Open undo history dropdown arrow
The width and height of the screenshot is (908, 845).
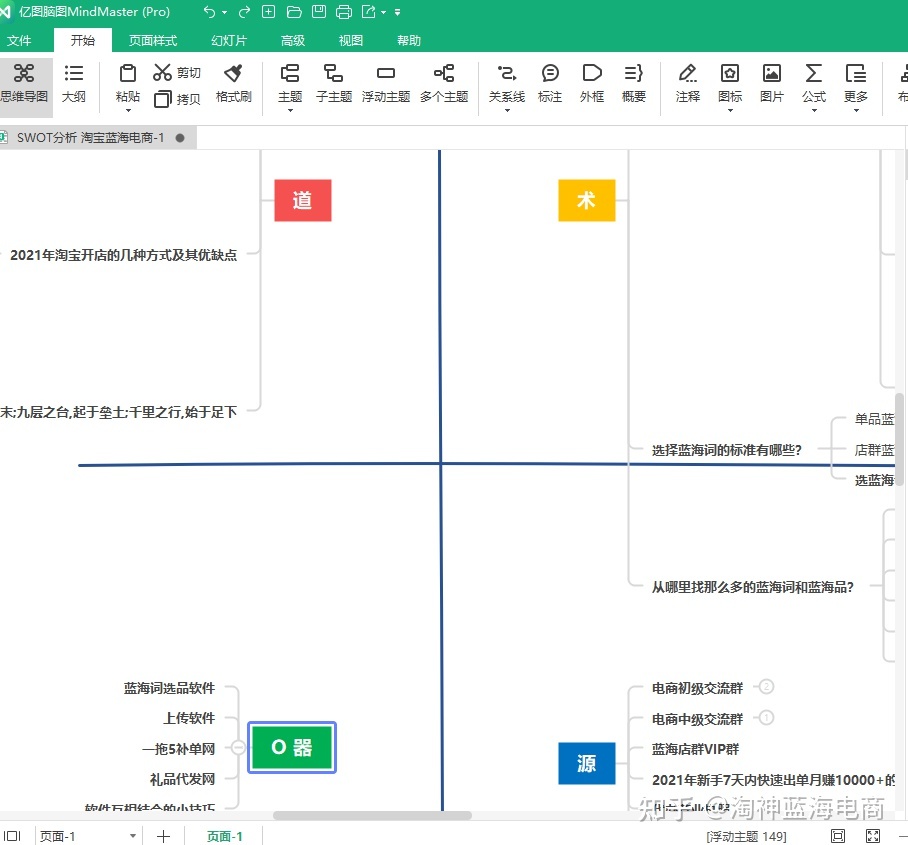tap(224, 12)
